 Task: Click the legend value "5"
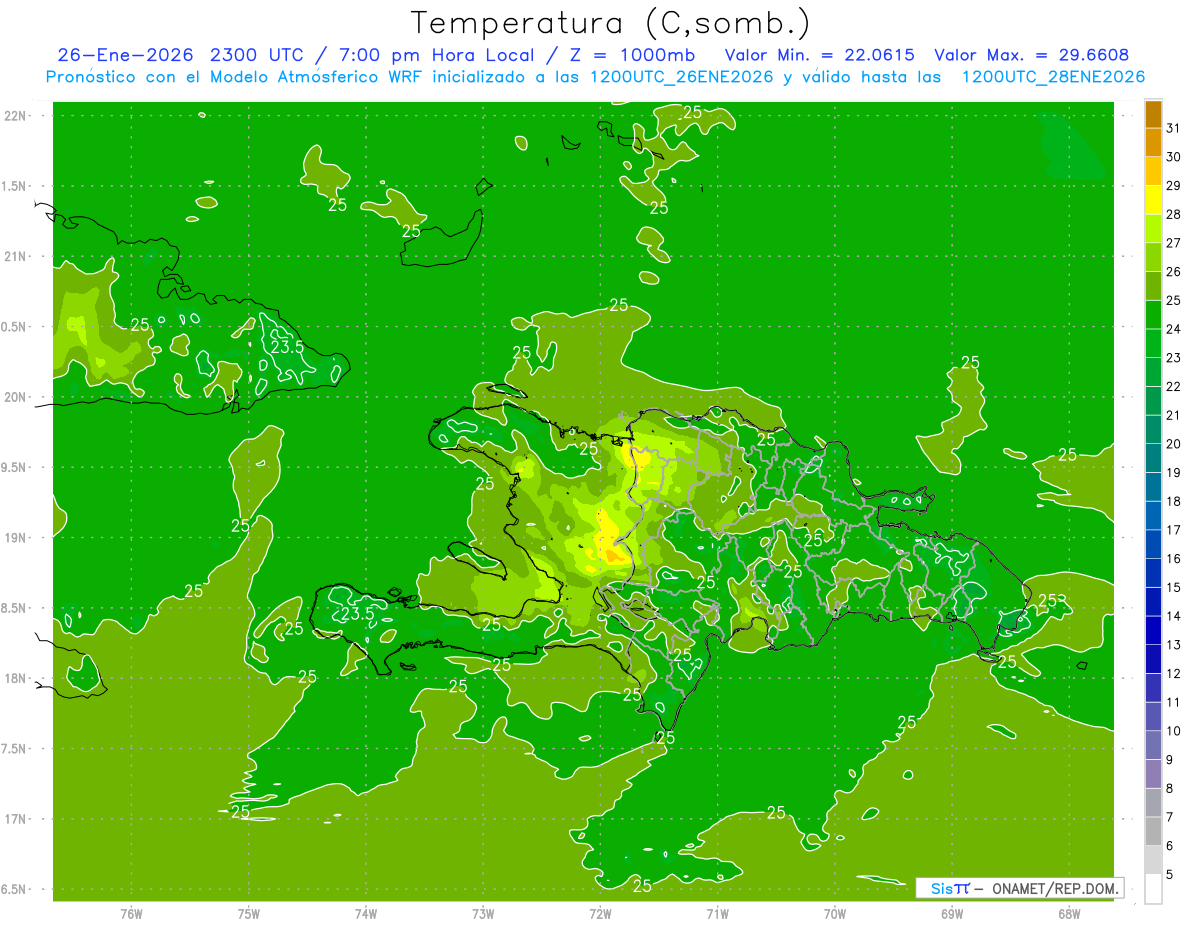(x=1170, y=875)
